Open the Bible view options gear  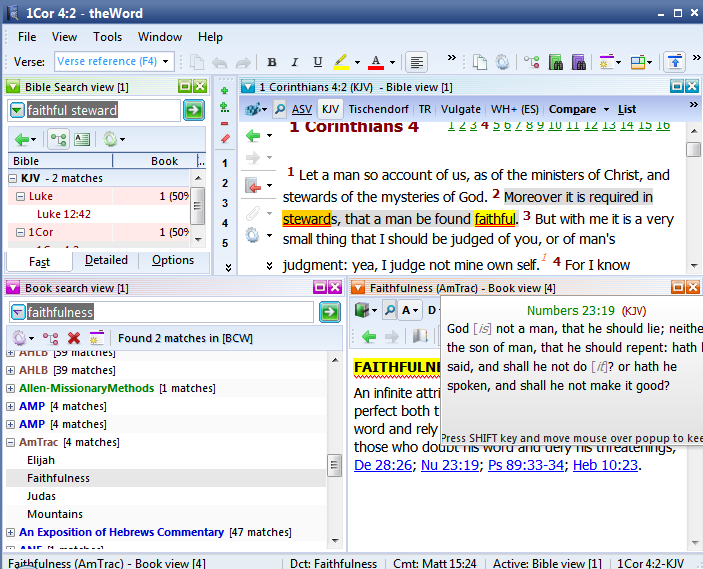(x=252, y=235)
